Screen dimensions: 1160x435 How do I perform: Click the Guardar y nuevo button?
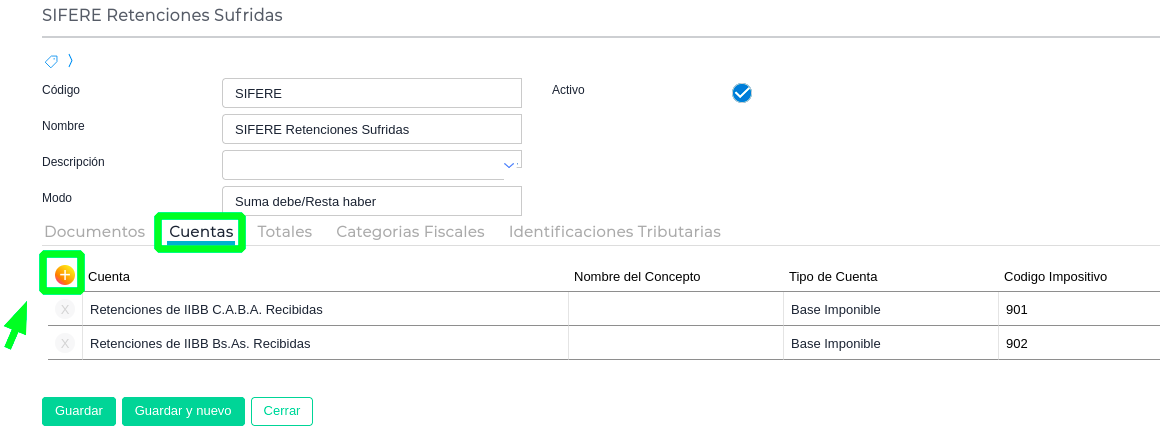(183, 411)
